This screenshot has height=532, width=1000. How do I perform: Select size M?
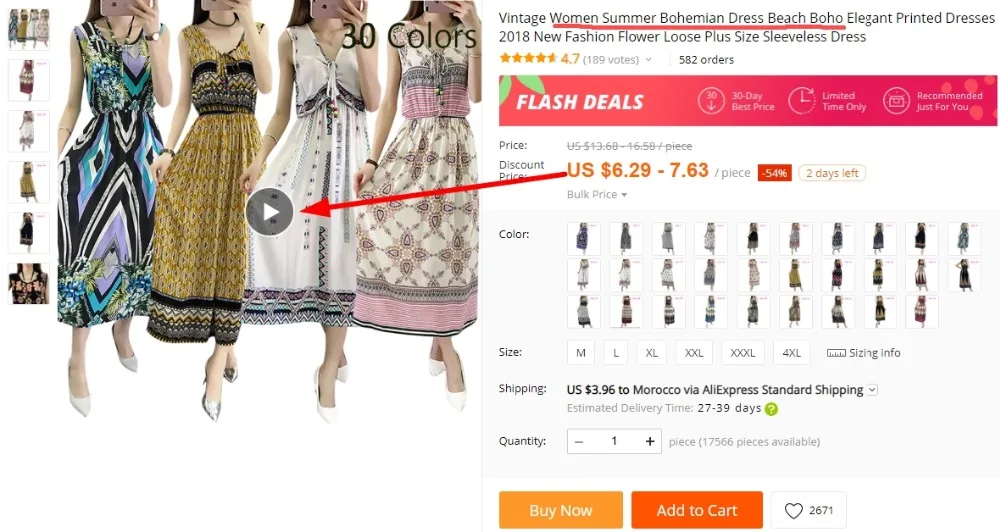[x=580, y=353]
